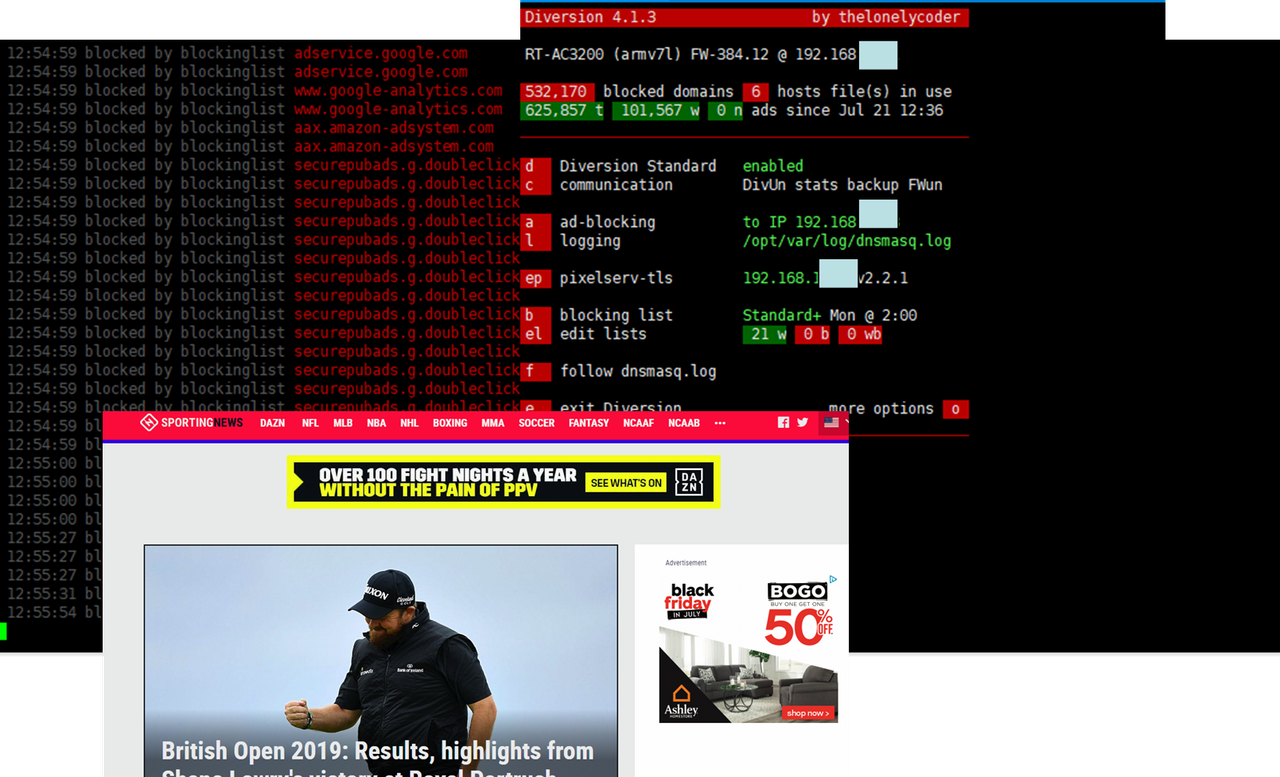Image resolution: width=1280 pixels, height=777 pixels.
Task: Open the NFL section tab
Action: [310, 423]
